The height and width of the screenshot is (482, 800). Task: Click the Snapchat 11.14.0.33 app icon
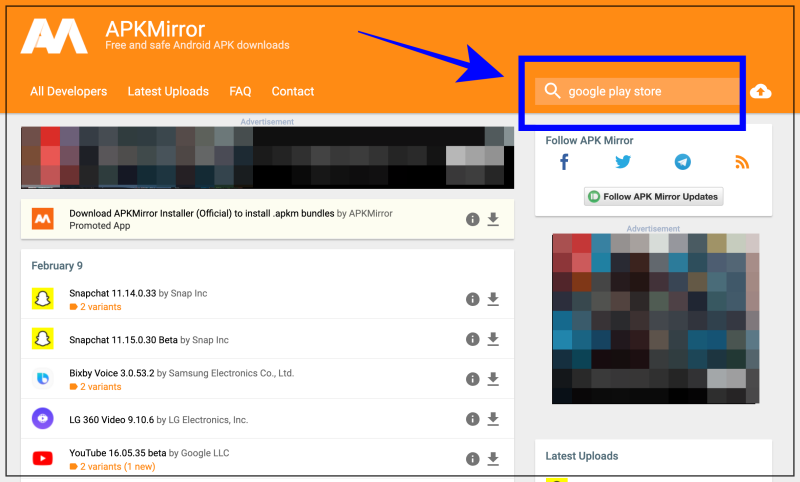43,299
